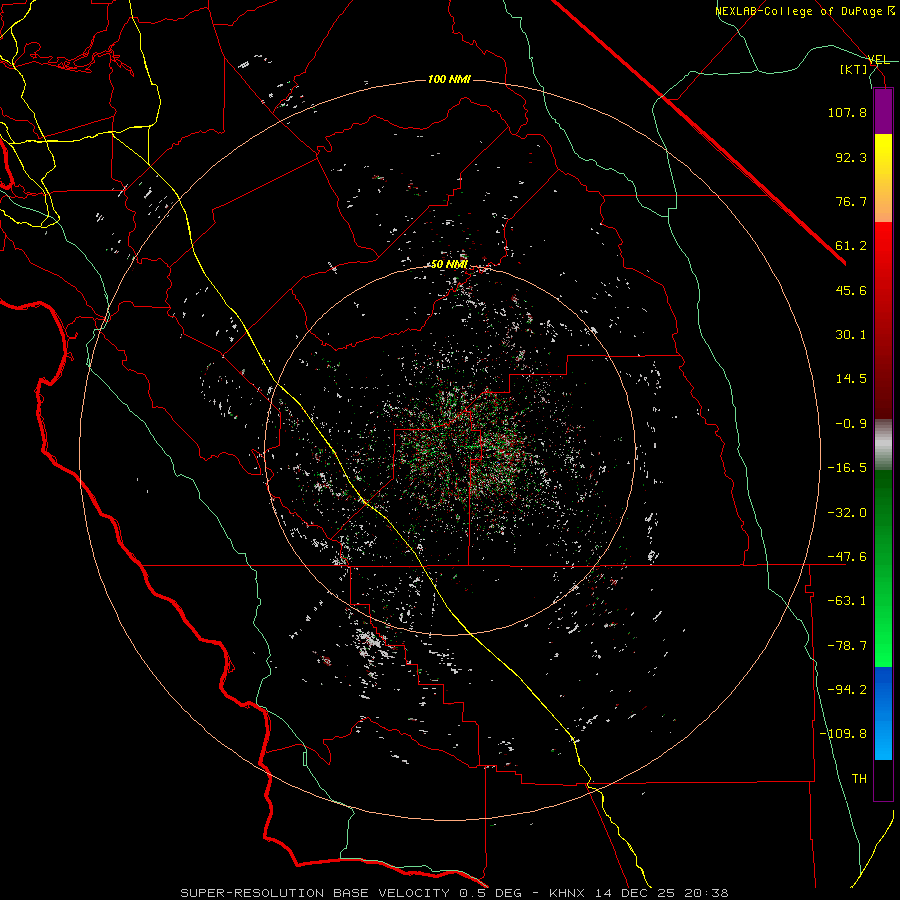Click the 30.1 legend value

tap(851, 335)
